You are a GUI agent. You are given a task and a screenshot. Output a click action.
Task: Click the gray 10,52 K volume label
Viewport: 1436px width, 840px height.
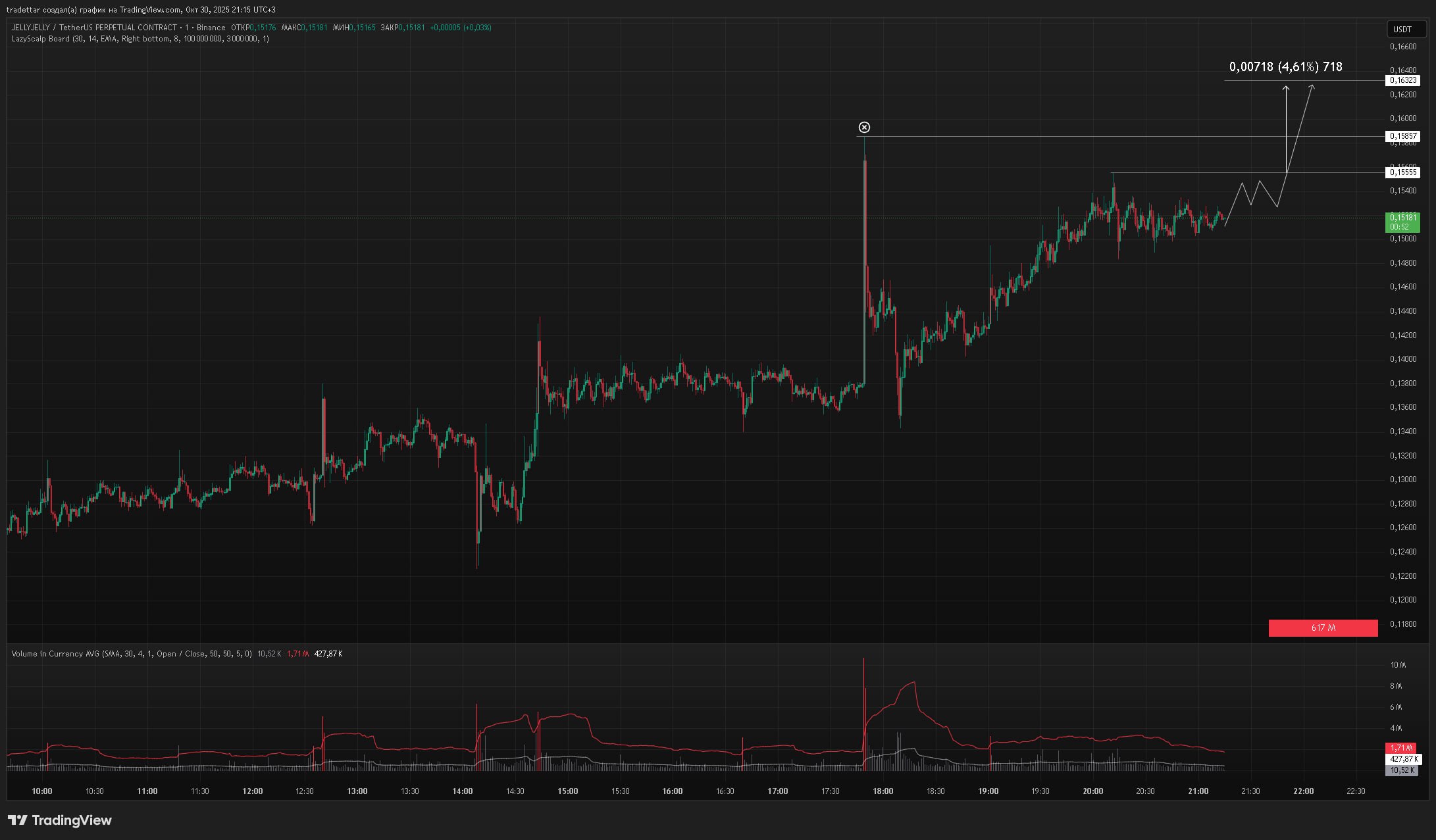pos(1402,770)
